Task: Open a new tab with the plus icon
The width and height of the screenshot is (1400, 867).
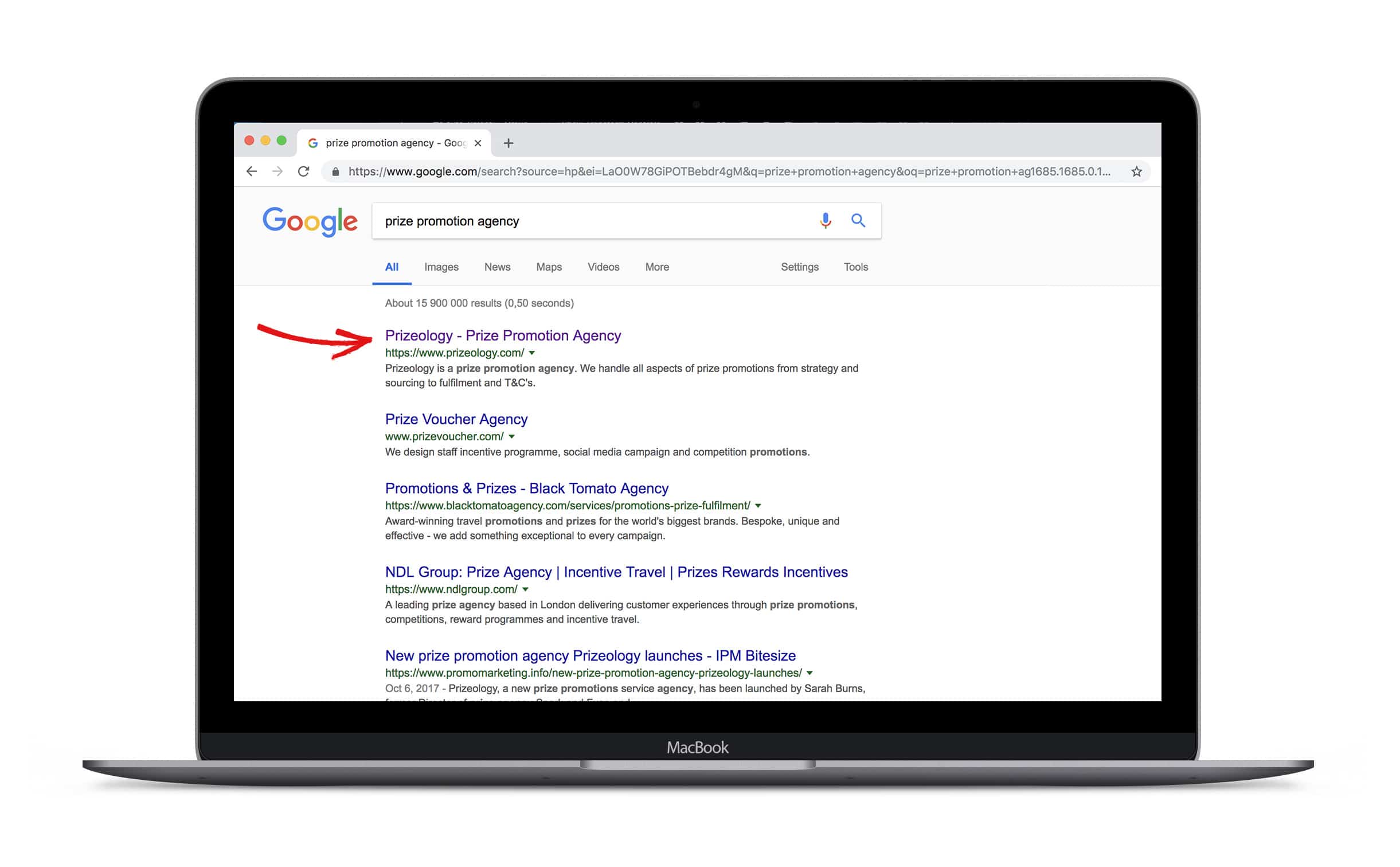Action: point(508,143)
